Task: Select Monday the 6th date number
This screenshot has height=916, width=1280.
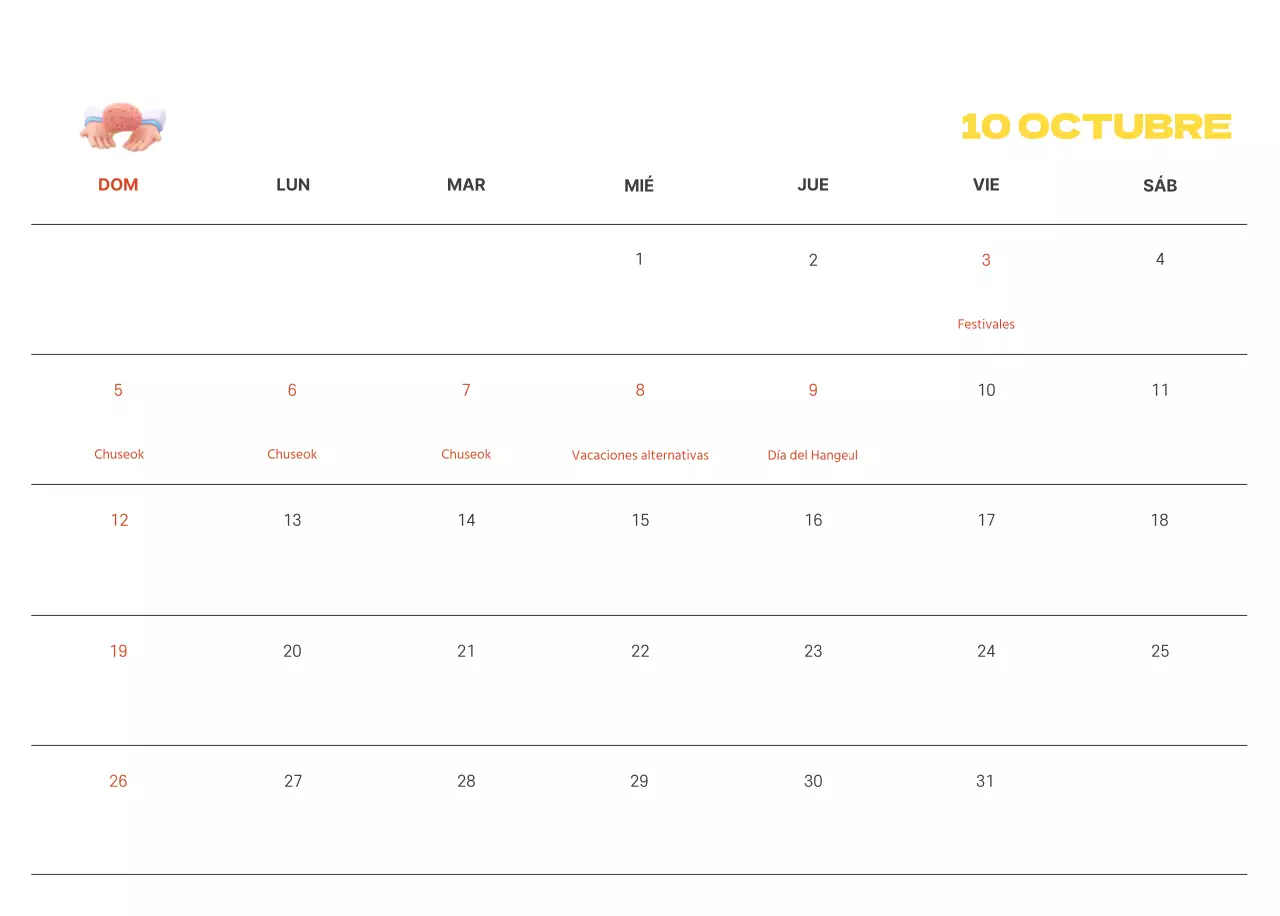Action: [292, 390]
